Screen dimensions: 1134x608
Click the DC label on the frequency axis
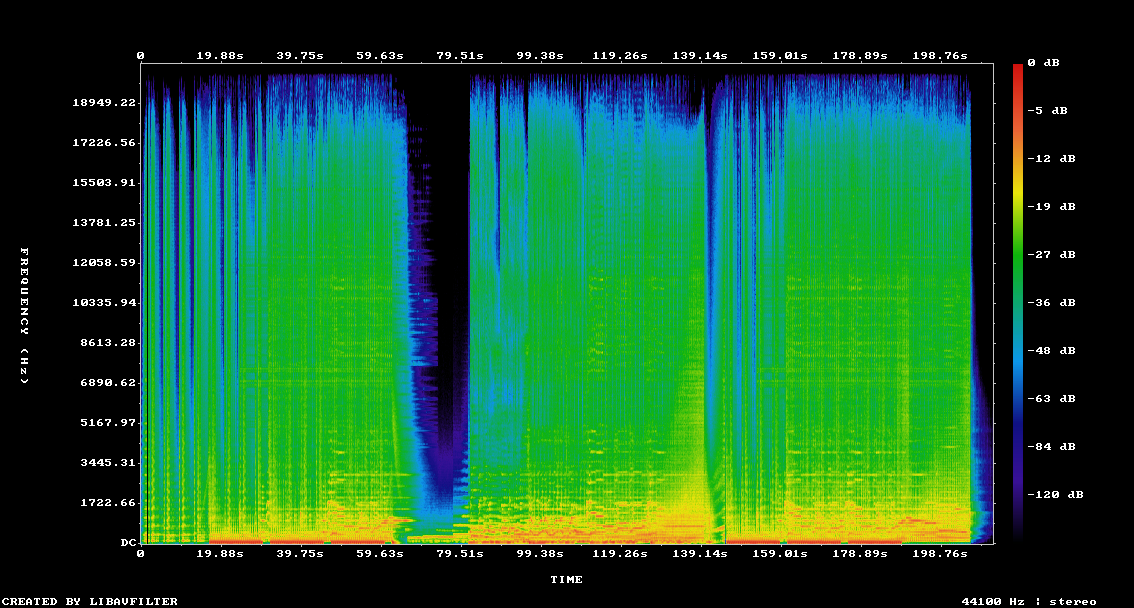pyautogui.click(x=128, y=543)
